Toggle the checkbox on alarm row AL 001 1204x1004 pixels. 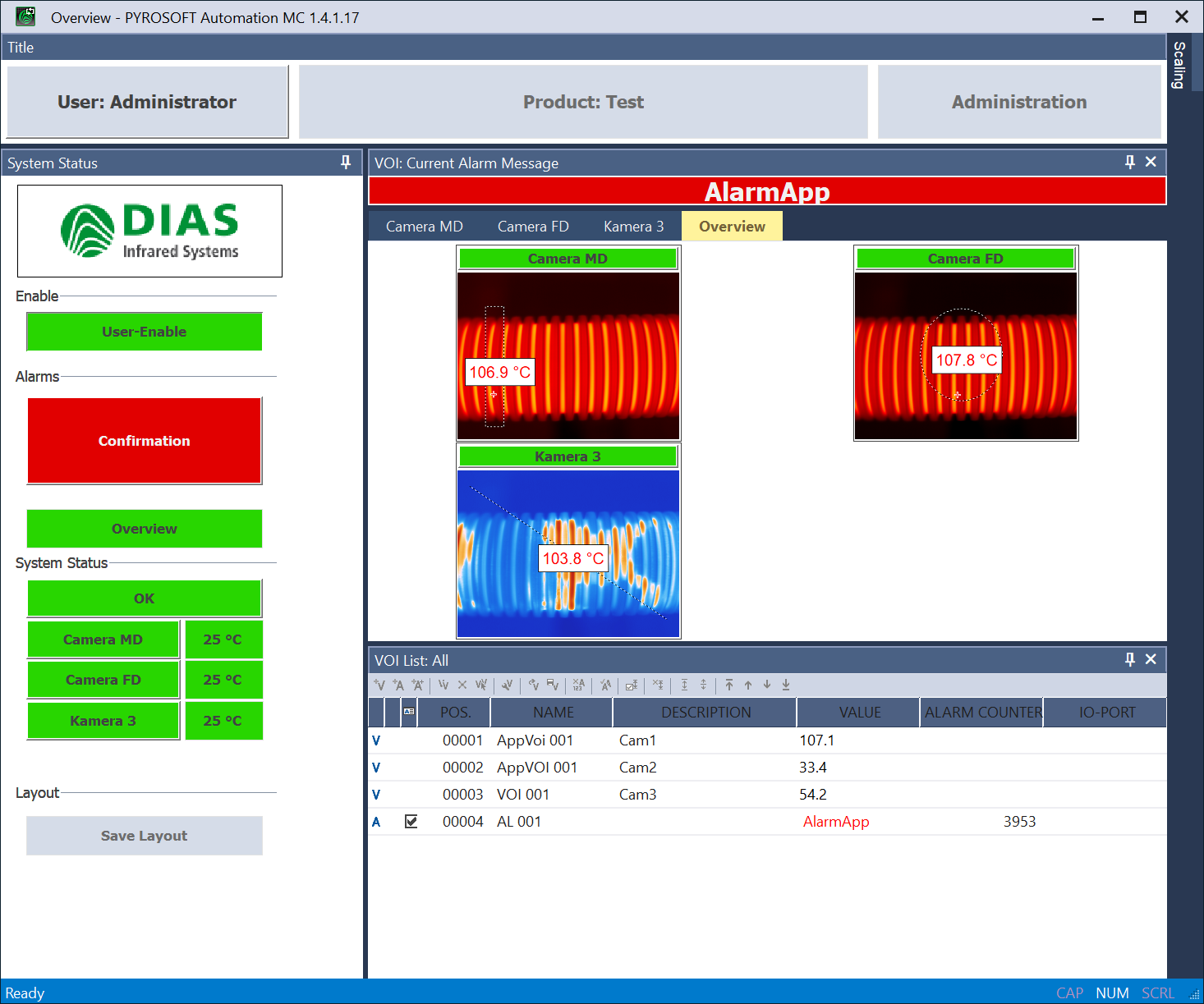411,820
